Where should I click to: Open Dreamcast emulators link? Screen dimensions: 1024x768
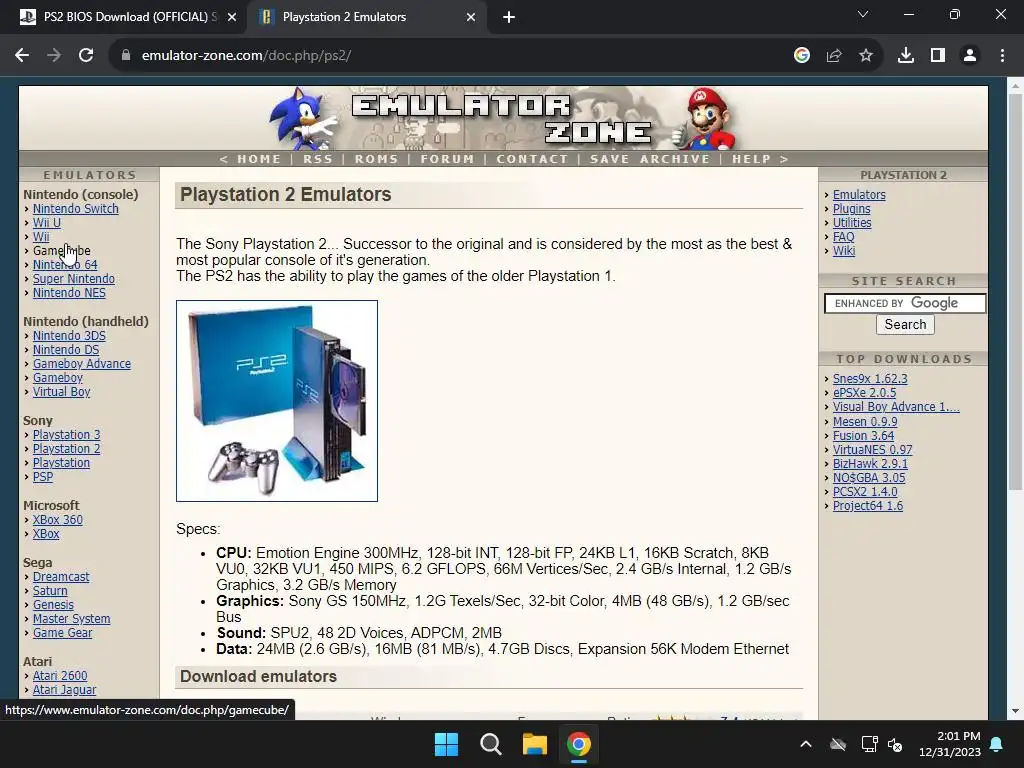pos(61,577)
